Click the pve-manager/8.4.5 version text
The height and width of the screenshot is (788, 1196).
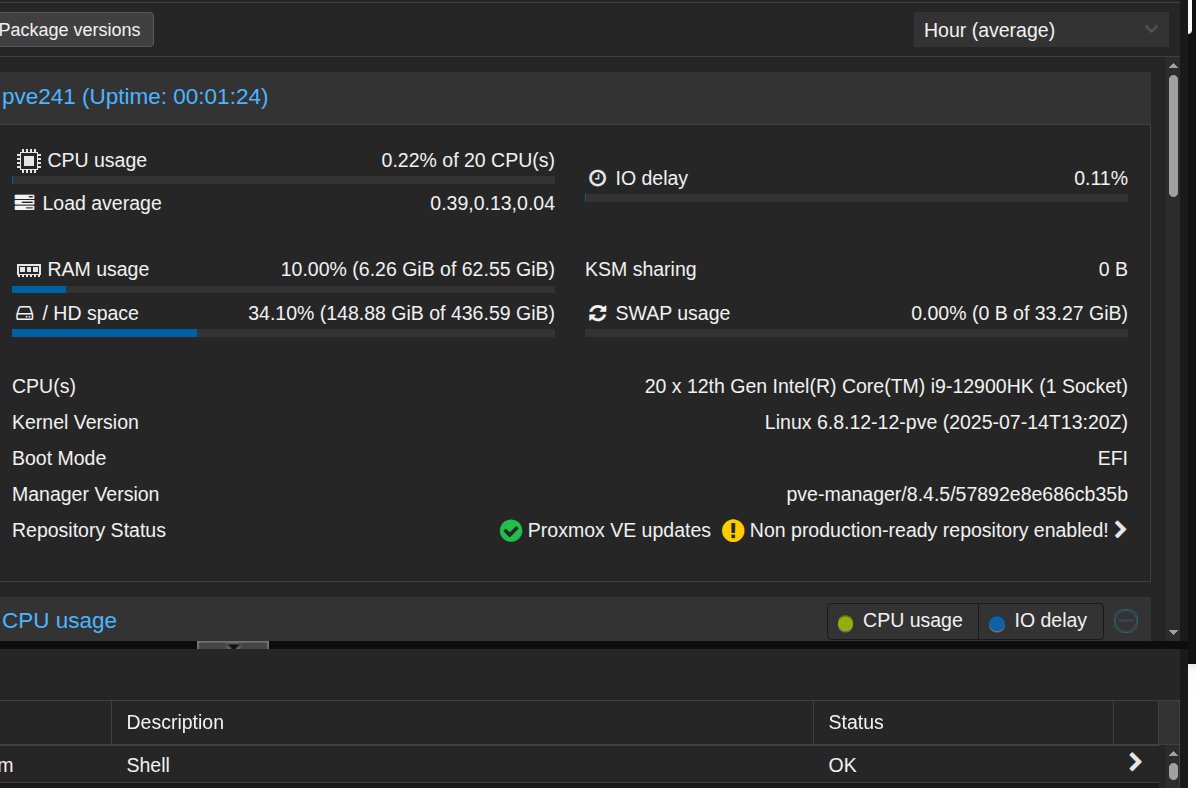point(956,494)
